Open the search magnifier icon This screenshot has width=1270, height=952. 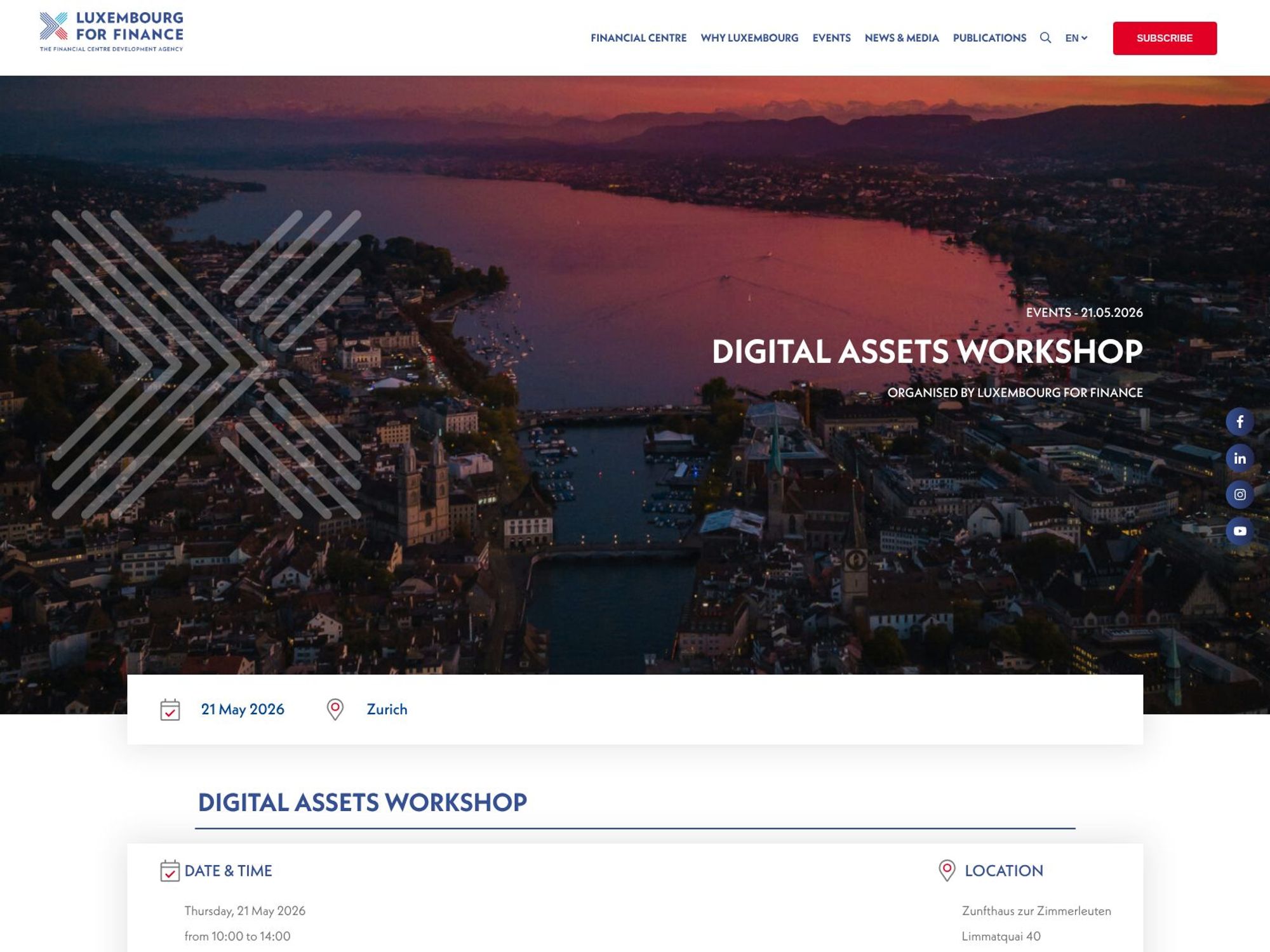1044,38
